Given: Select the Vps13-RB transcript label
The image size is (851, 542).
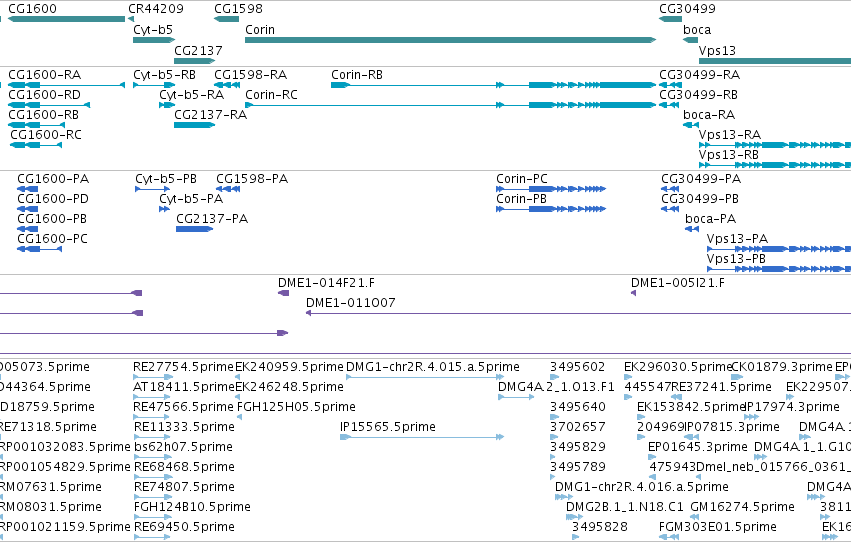Looking at the screenshot, I should [728, 155].
